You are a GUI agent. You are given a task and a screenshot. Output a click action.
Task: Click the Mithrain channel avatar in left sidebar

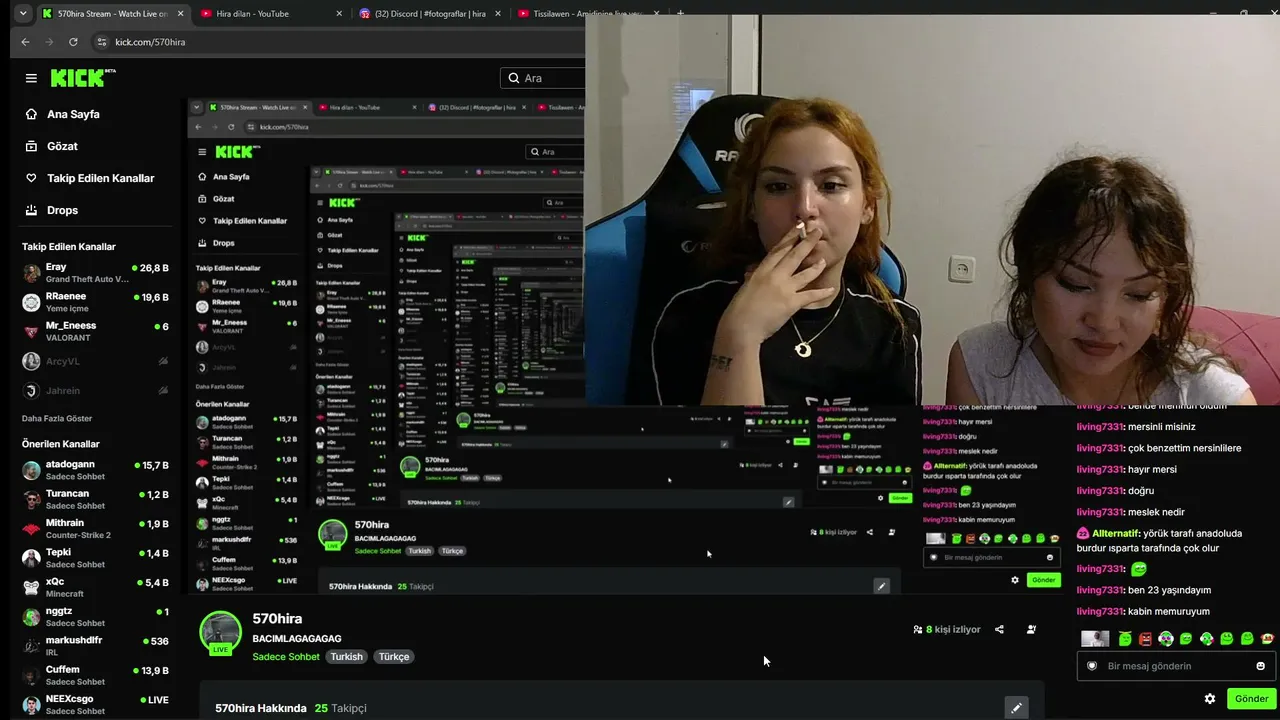point(31,529)
